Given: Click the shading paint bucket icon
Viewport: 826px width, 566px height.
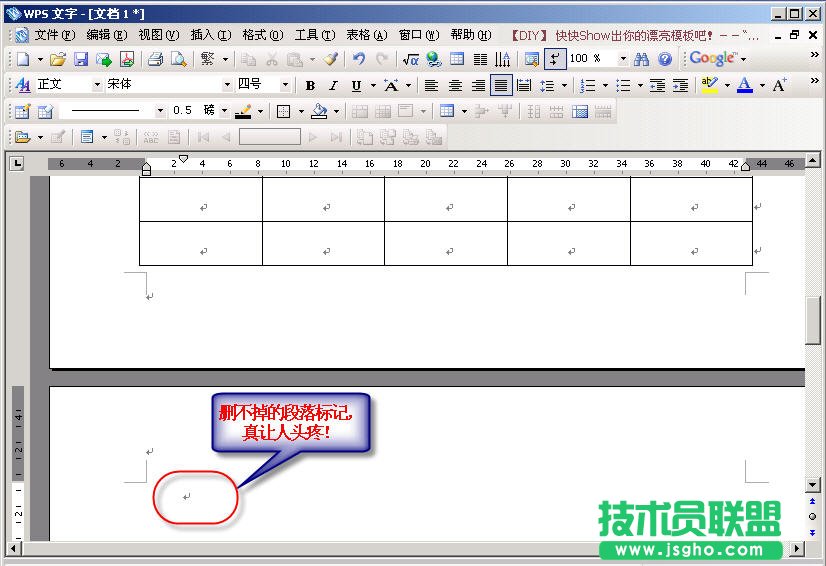Looking at the screenshot, I should (x=319, y=111).
